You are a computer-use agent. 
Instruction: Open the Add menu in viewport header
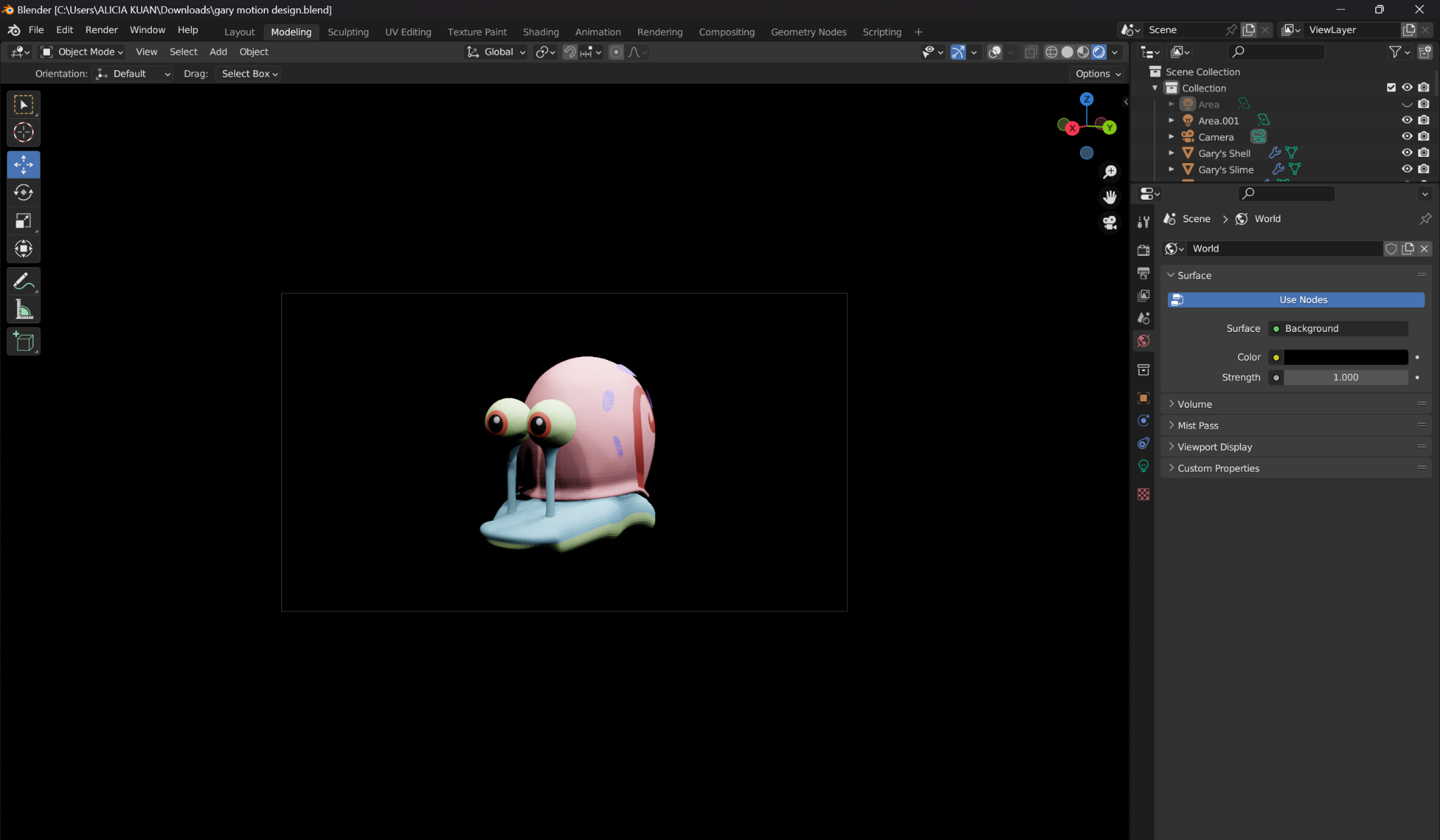[x=218, y=52]
